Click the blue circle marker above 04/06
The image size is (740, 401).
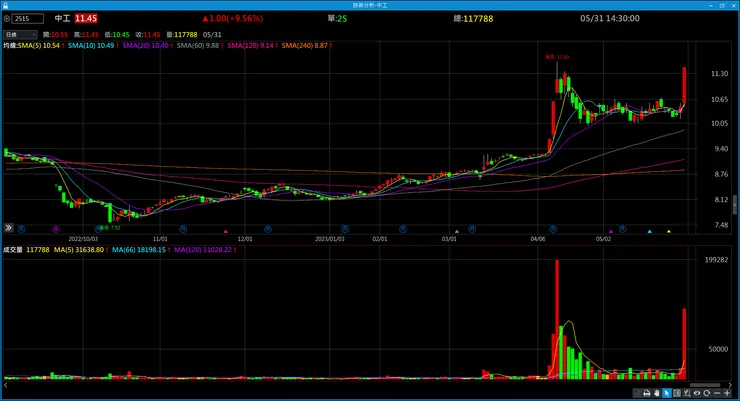point(553,229)
